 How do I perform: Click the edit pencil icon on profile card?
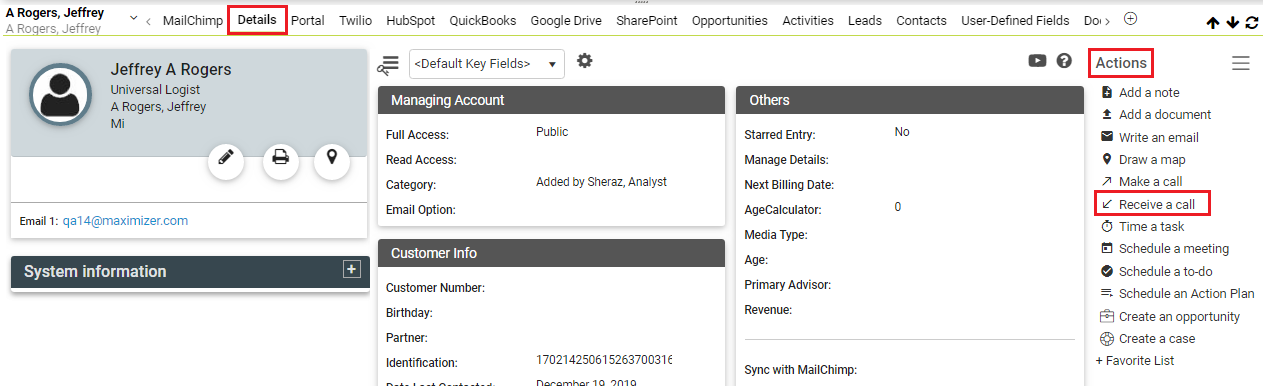point(227,158)
